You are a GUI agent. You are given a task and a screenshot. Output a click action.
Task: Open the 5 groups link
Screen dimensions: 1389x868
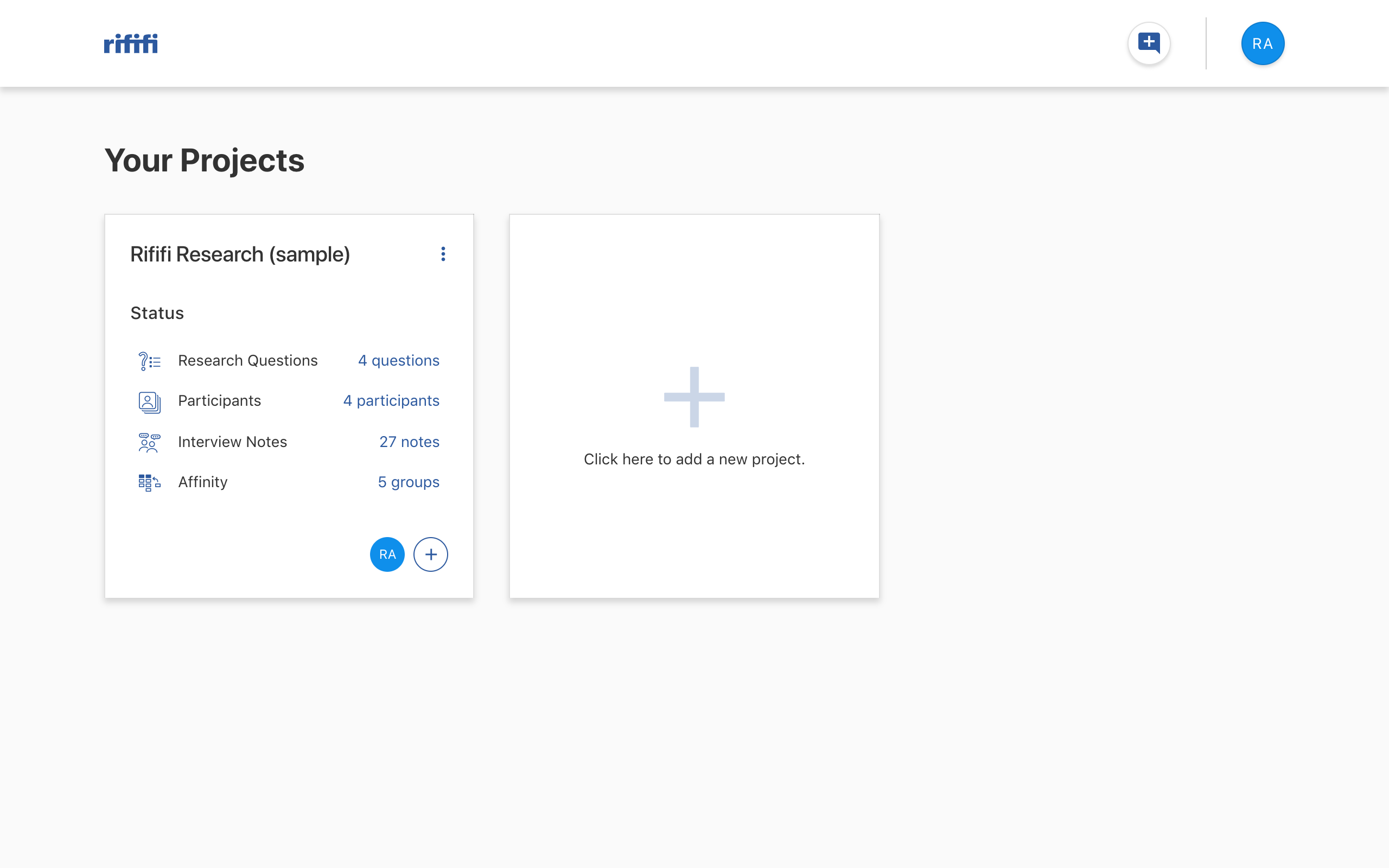pyautogui.click(x=408, y=482)
